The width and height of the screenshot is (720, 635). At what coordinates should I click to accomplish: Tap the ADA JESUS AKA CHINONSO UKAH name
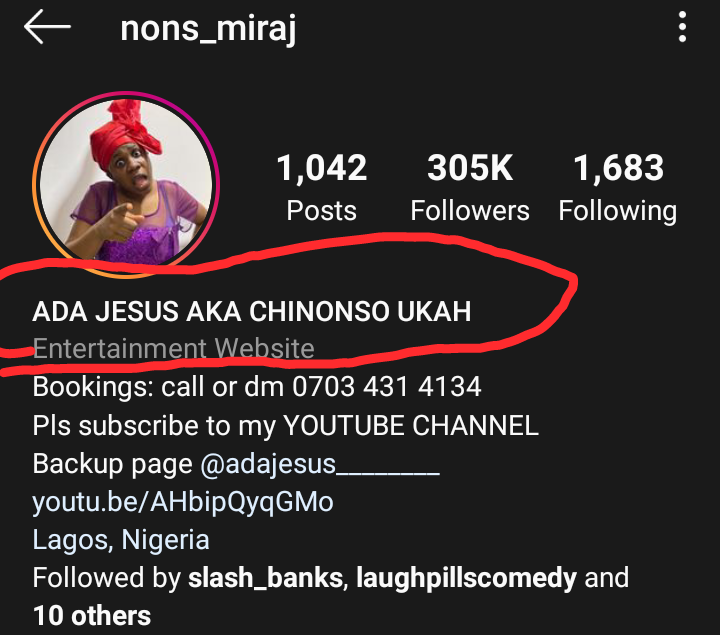point(252,311)
